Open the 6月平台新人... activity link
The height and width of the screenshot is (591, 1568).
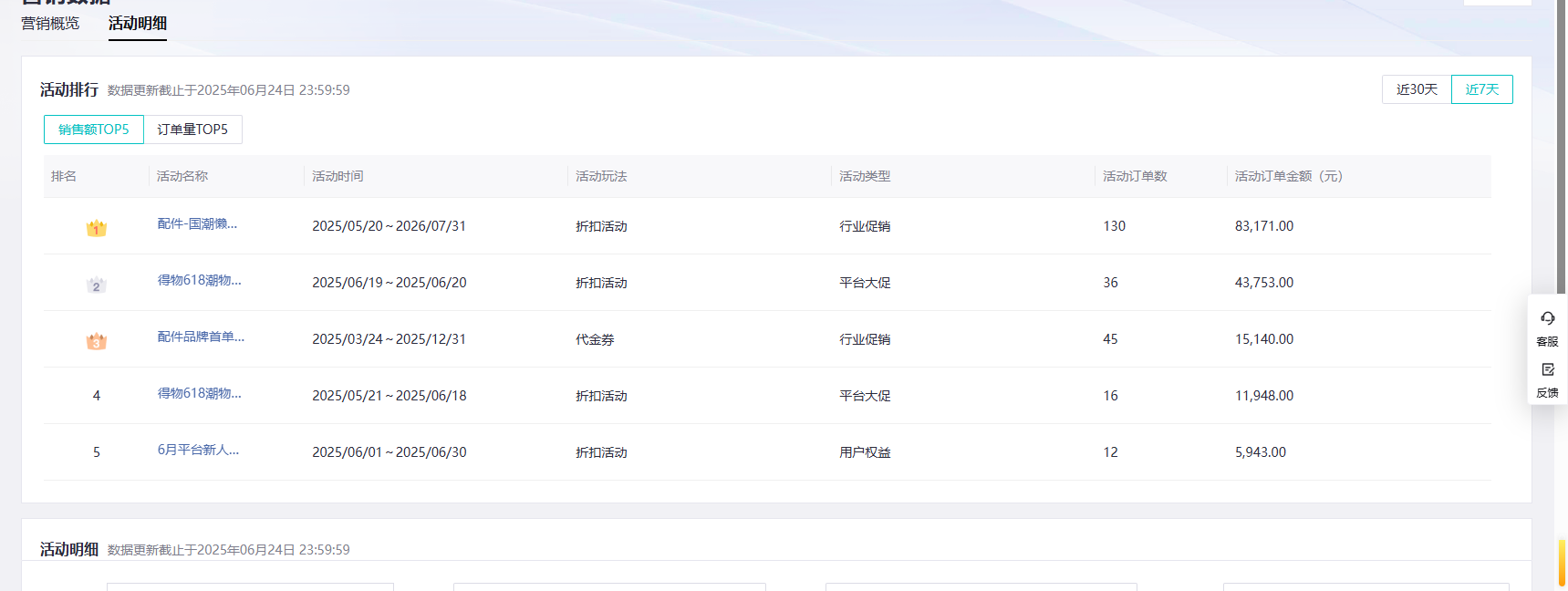pos(198,451)
